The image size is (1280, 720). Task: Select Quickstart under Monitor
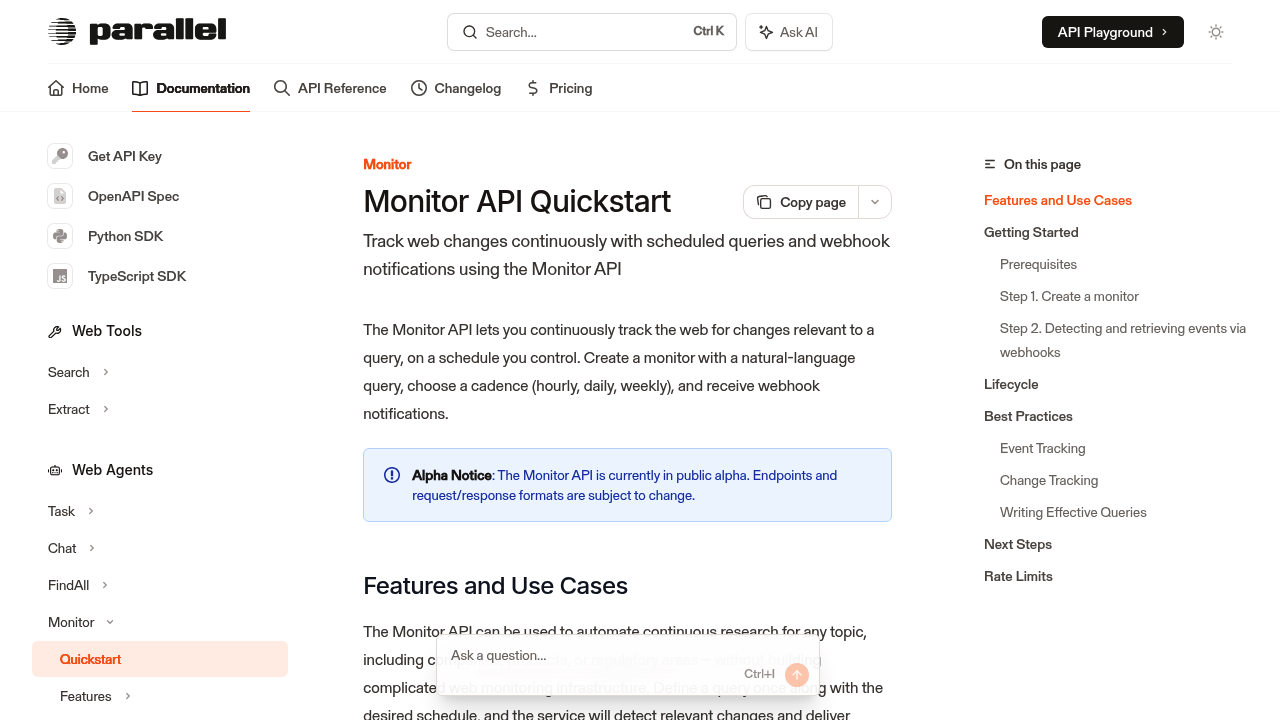point(89,659)
